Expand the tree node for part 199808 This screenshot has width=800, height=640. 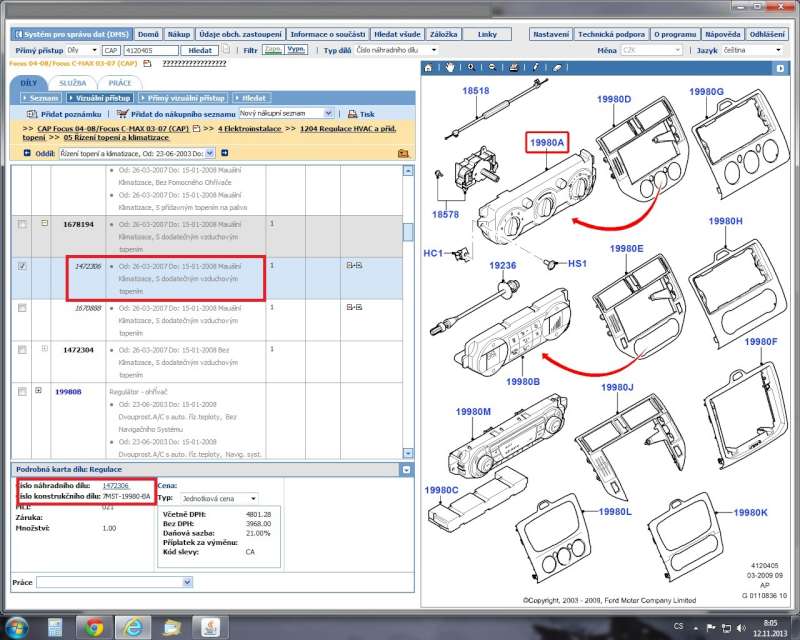click(x=38, y=391)
